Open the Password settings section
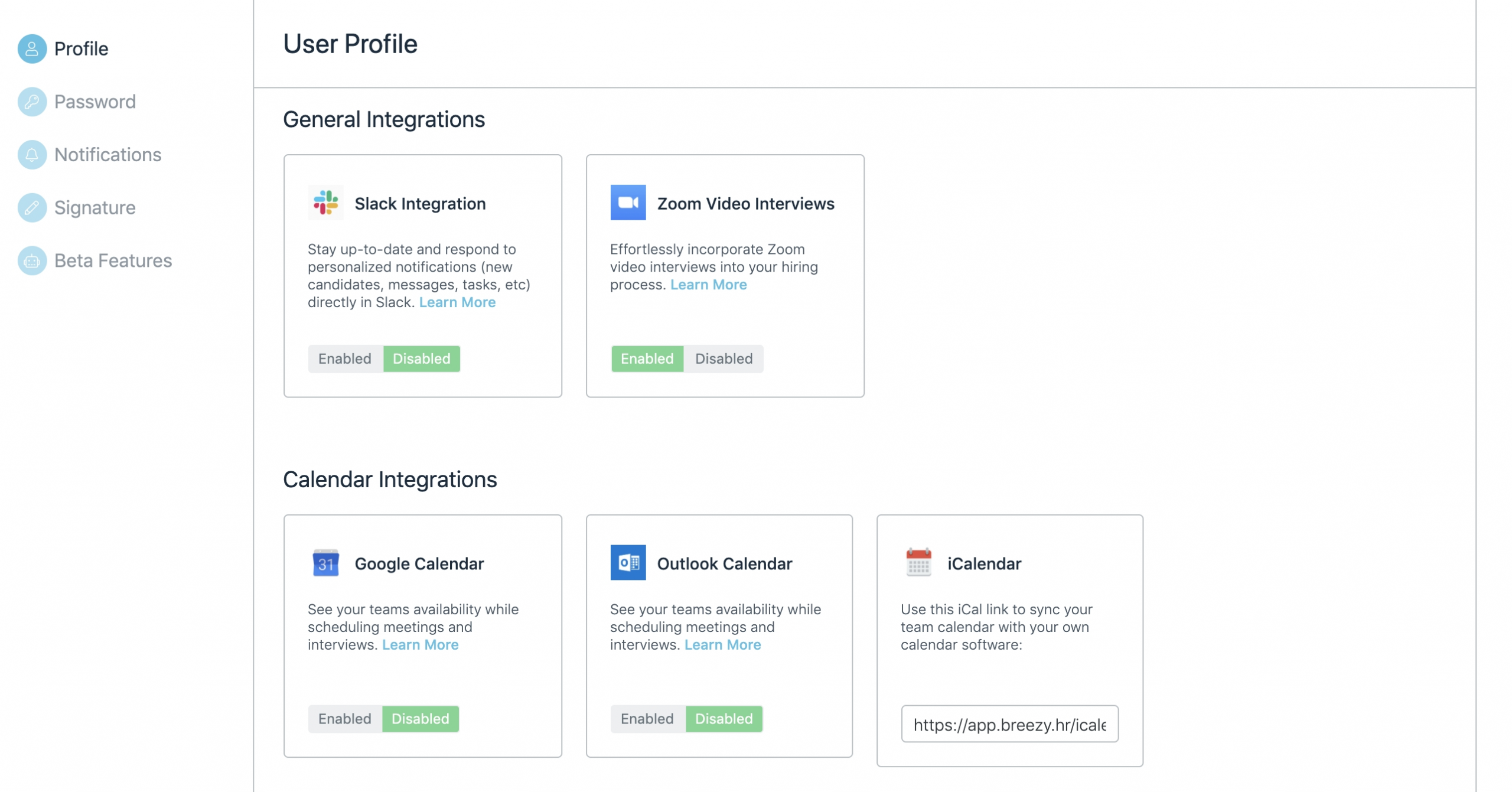Screen dimensions: 1512x792 coord(94,101)
